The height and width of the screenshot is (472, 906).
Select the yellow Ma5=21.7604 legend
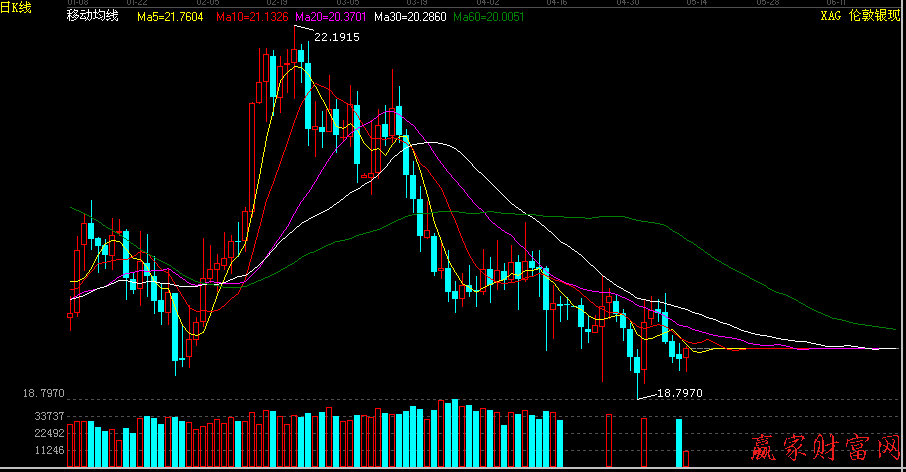click(170, 17)
